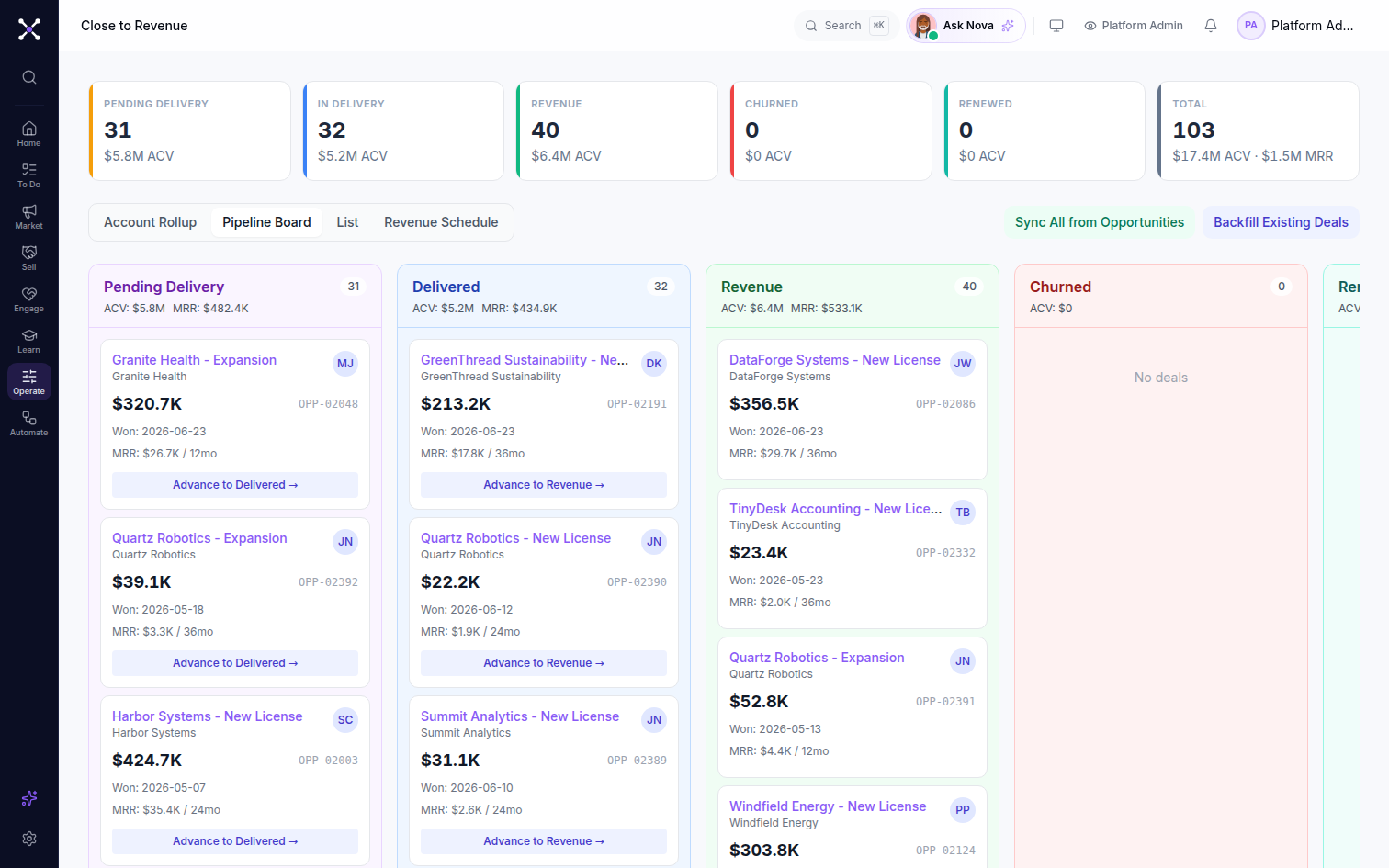The height and width of the screenshot is (868, 1389).
Task: Open DataForge Systems - New License deal
Action: point(835,360)
